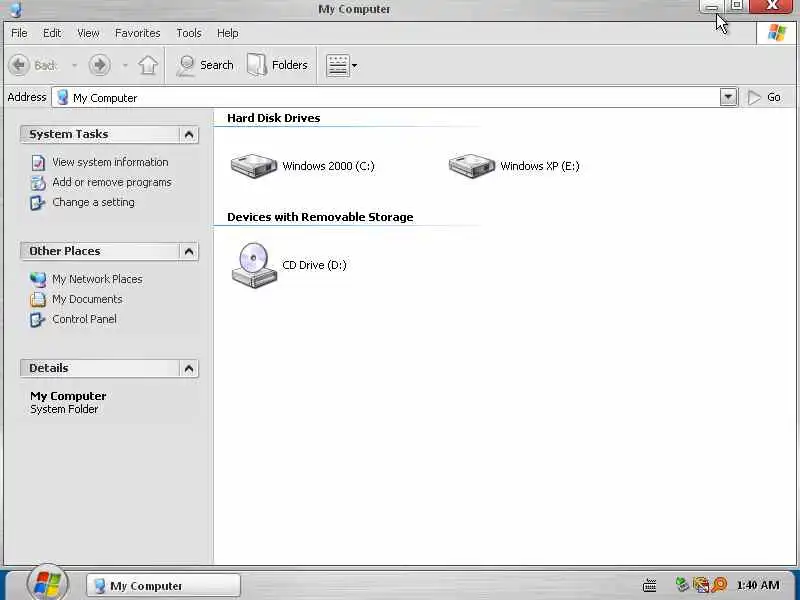
Task: Click Add or remove programs link
Action: 112,182
